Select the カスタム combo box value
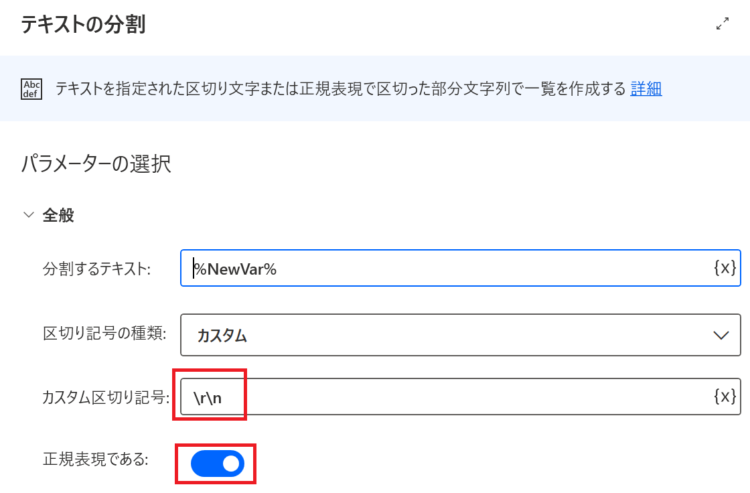The width and height of the screenshot is (750, 493). pos(461,335)
